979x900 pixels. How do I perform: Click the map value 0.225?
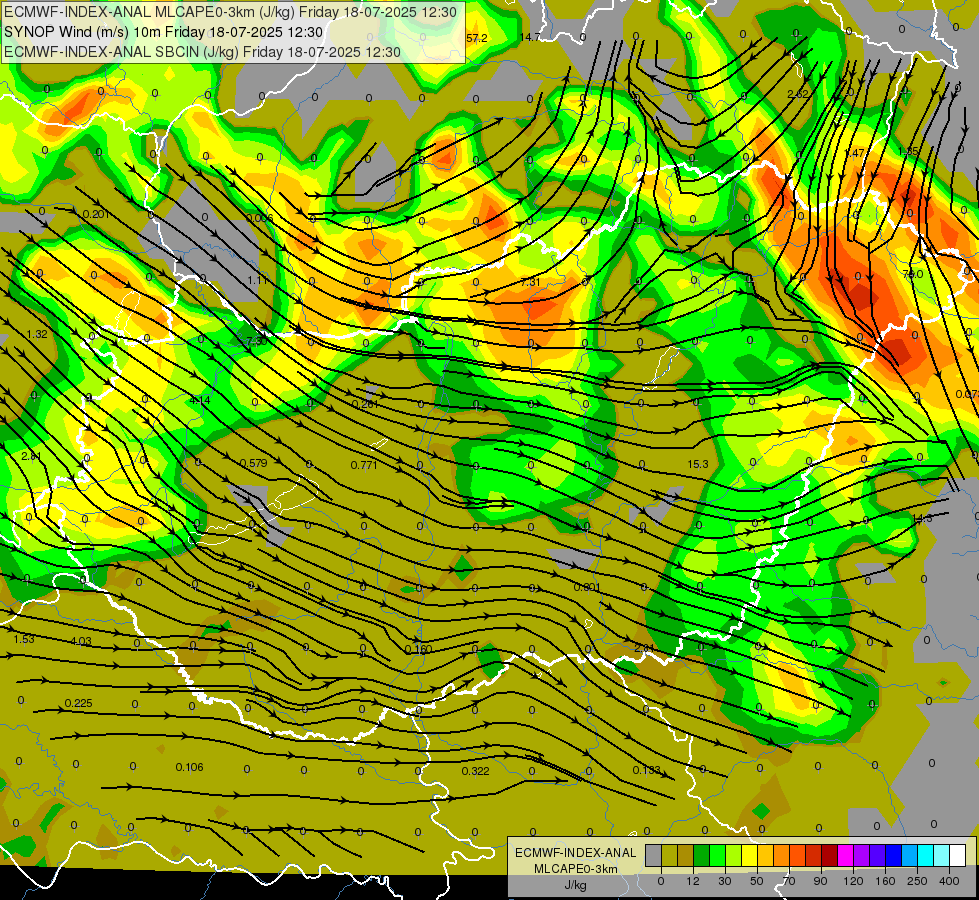[79, 703]
